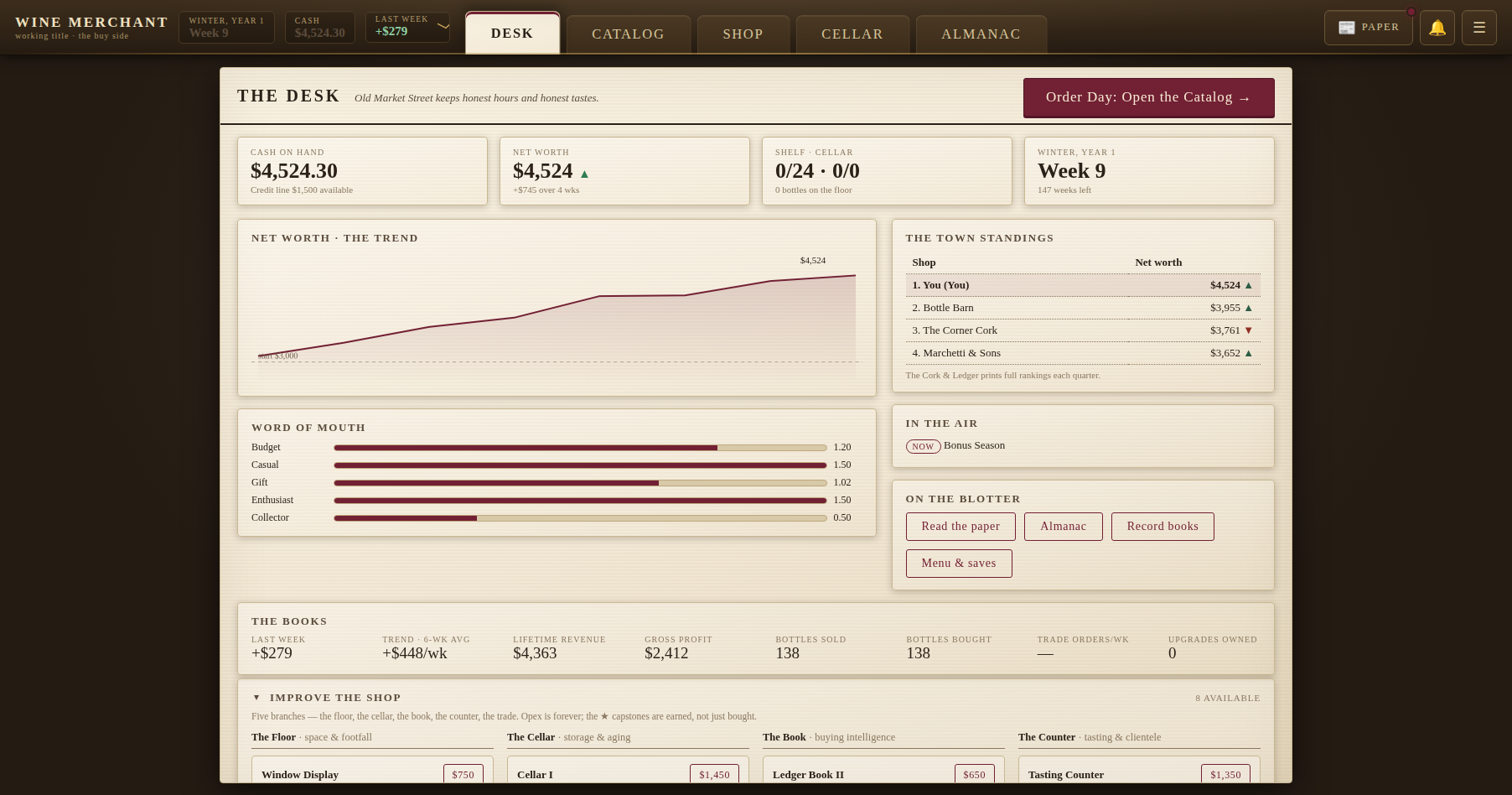Click the Wine Merchant title logo
Viewport: 1512px width, 795px height.
[x=91, y=23]
